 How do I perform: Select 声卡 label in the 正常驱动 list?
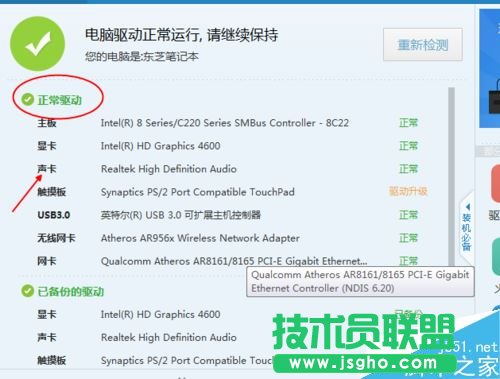[47, 169]
